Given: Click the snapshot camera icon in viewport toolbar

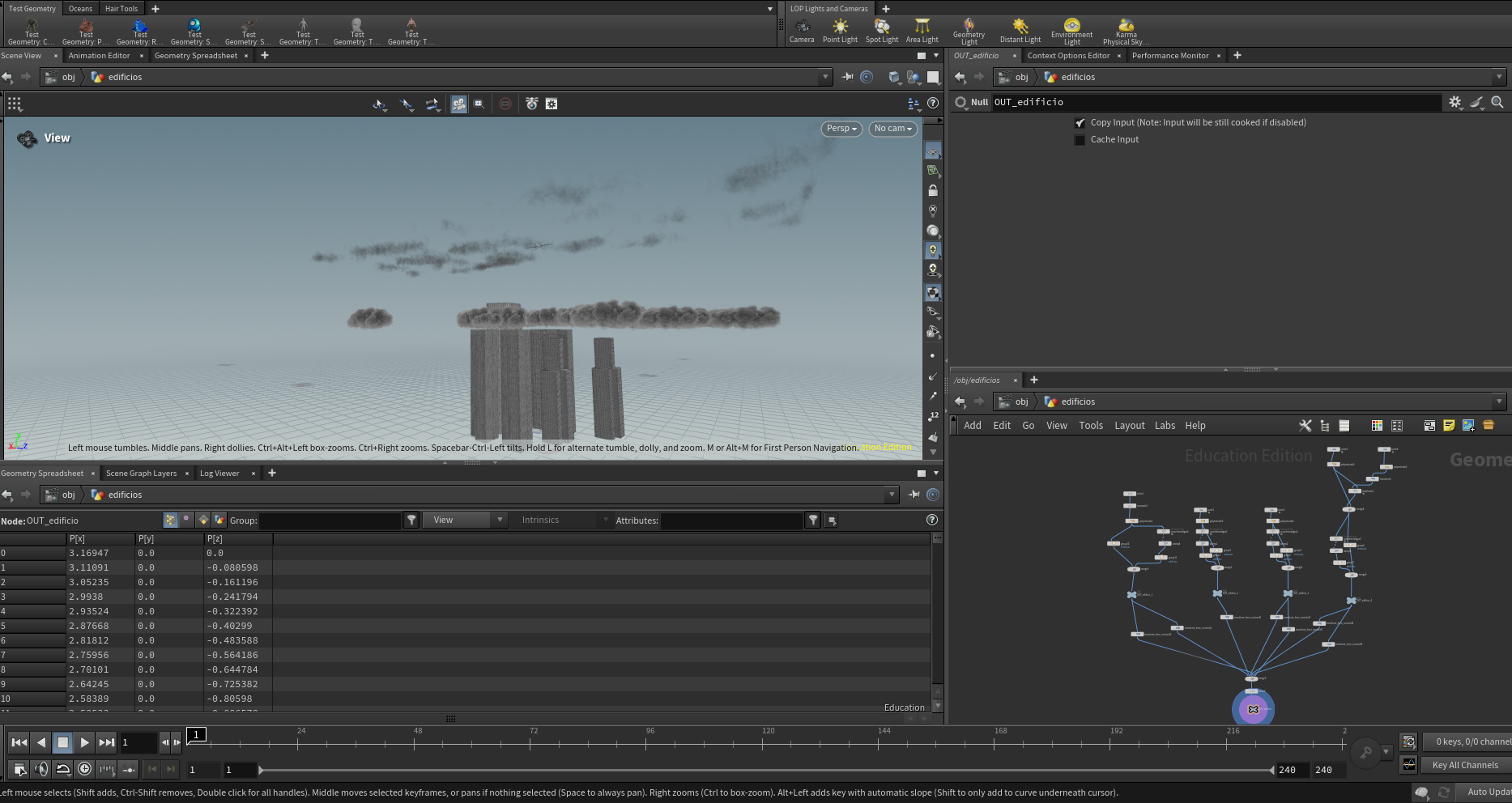Looking at the screenshot, I should [532, 104].
